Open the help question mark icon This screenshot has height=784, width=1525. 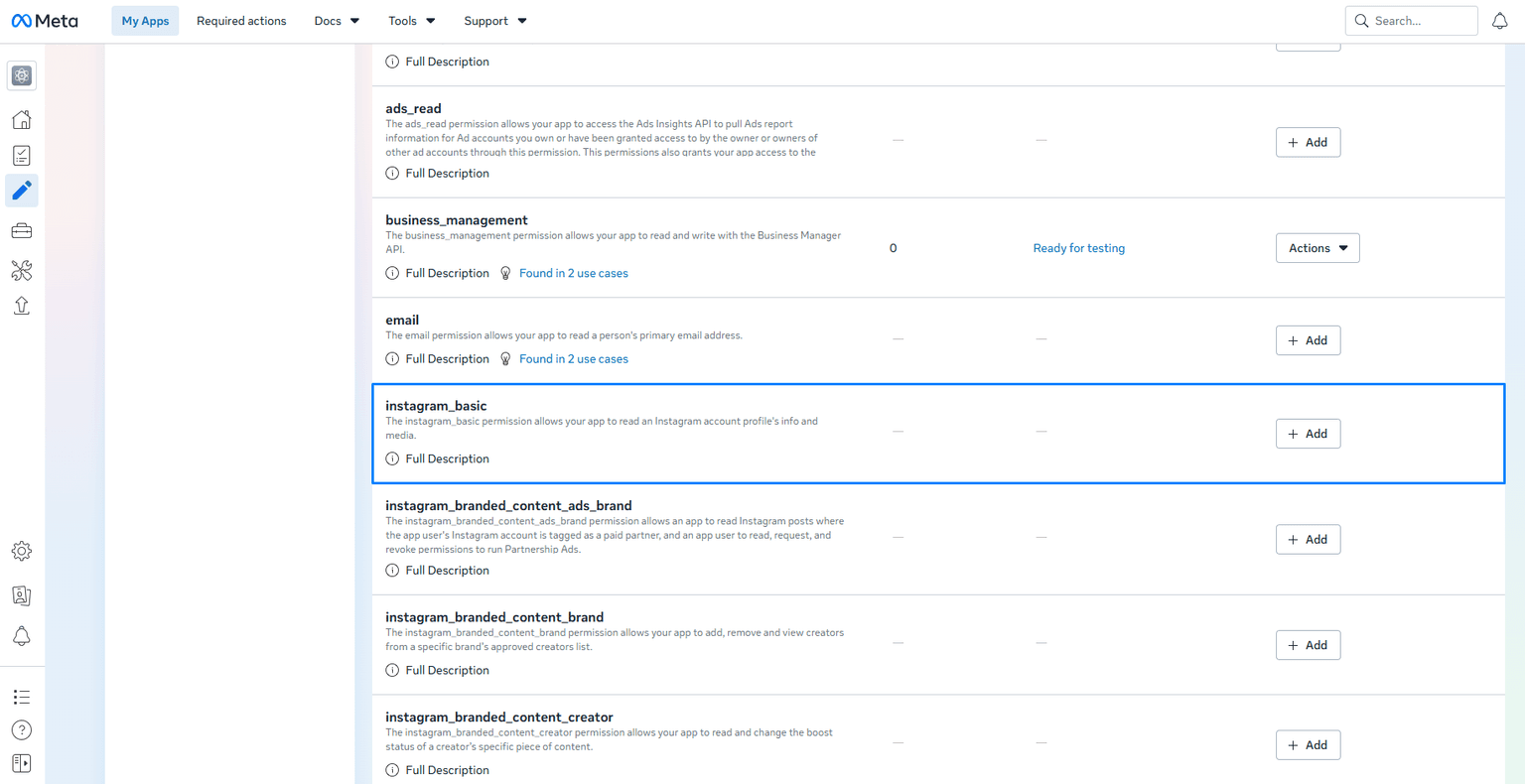[22, 730]
